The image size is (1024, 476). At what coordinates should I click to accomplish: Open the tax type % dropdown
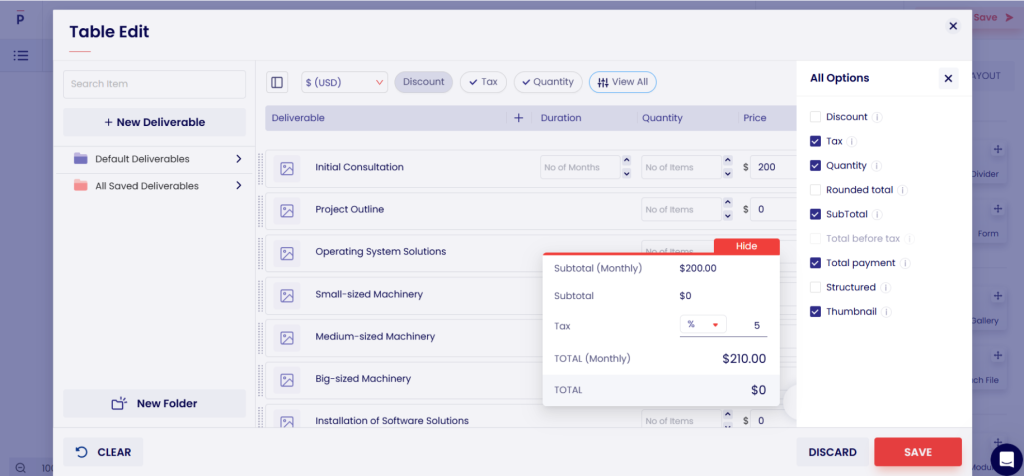pos(703,325)
